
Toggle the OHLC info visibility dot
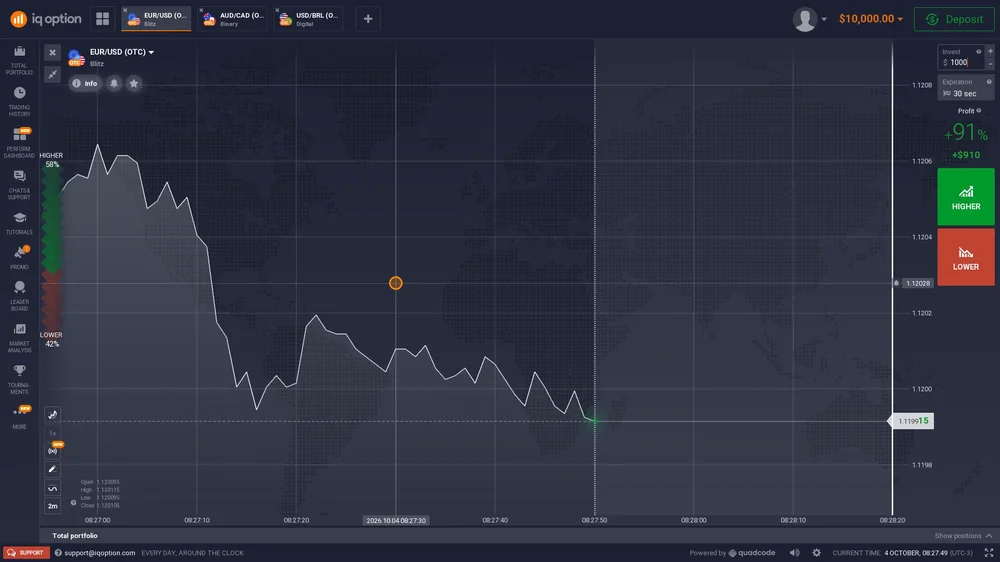click(x=73, y=503)
